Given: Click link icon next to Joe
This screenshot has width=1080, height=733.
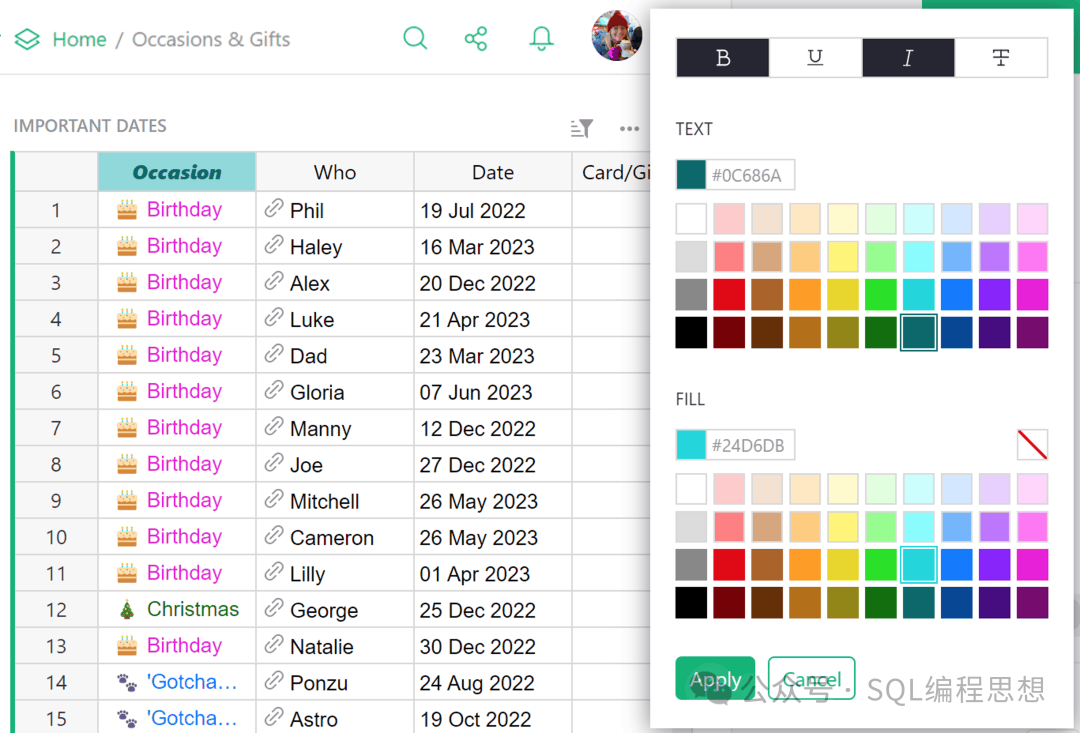Looking at the screenshot, I should coord(274,462).
